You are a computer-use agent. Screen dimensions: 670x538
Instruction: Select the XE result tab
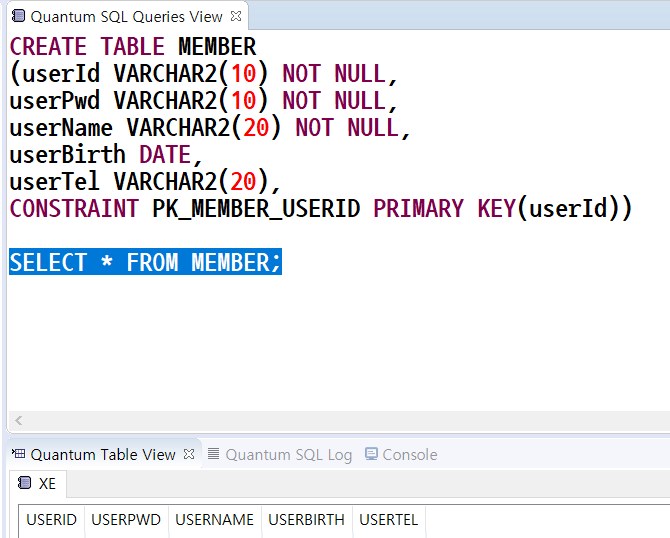(x=38, y=484)
